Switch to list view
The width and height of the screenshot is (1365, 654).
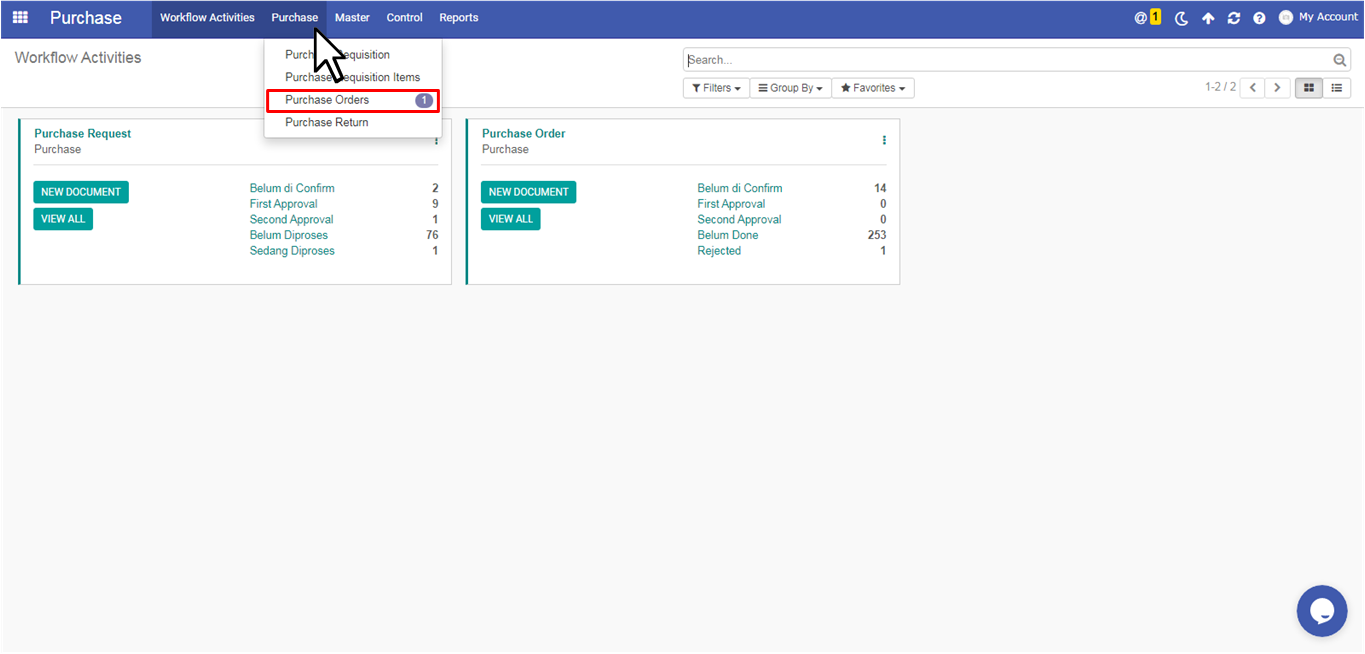tap(1336, 88)
